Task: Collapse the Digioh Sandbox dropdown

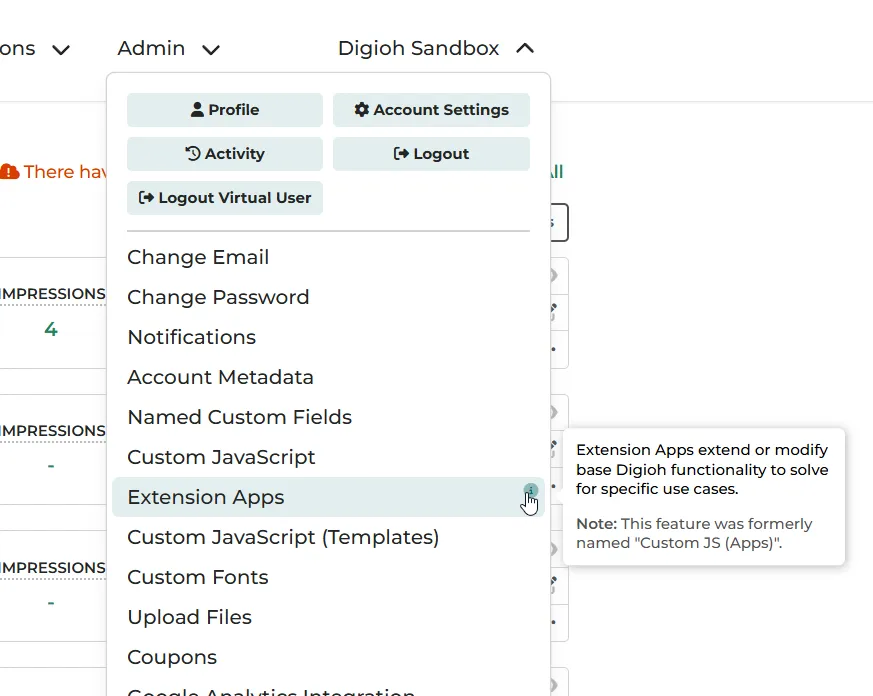Action: tap(436, 48)
